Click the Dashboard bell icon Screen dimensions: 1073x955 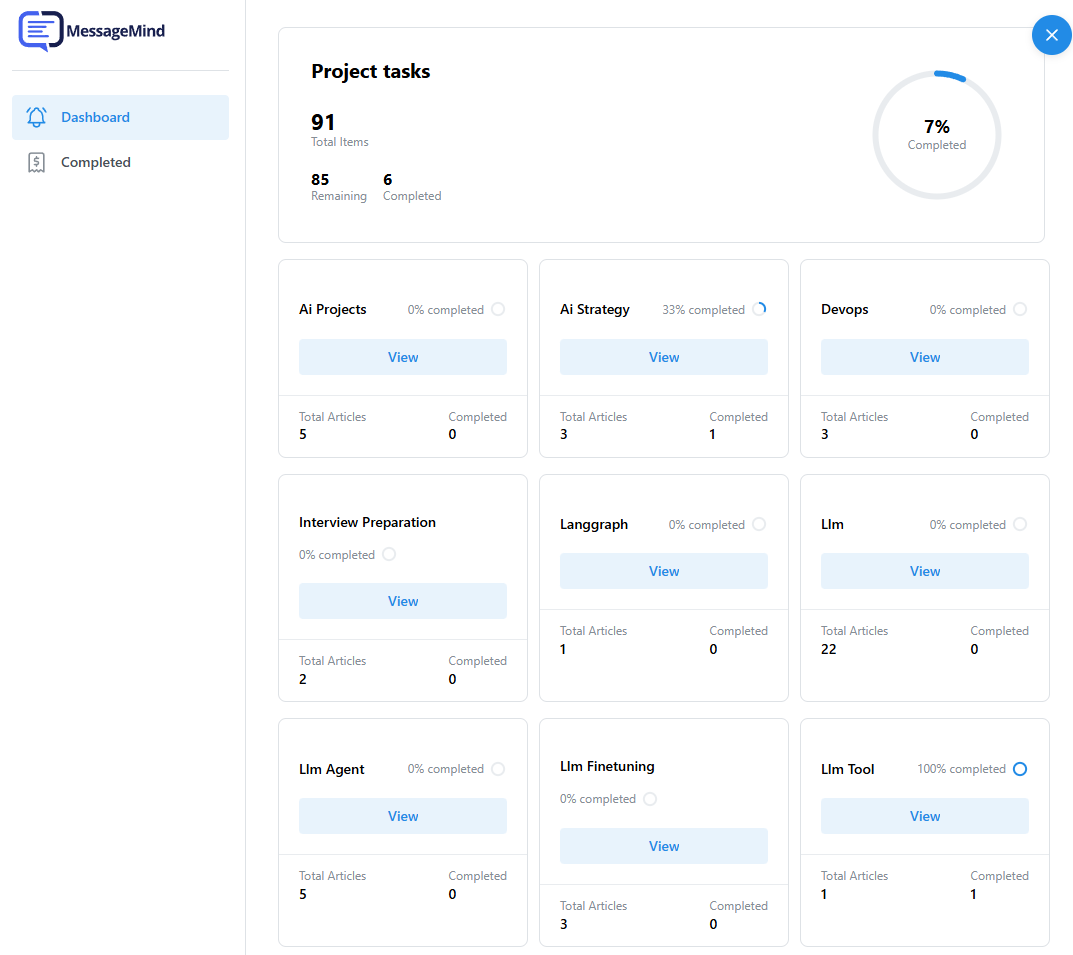pos(36,117)
